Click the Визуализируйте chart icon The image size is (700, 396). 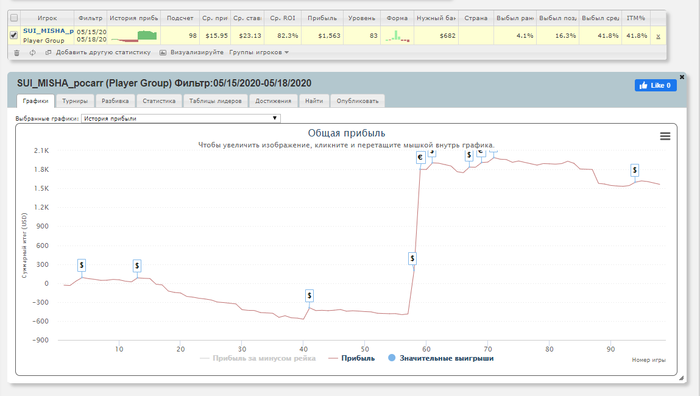point(163,53)
